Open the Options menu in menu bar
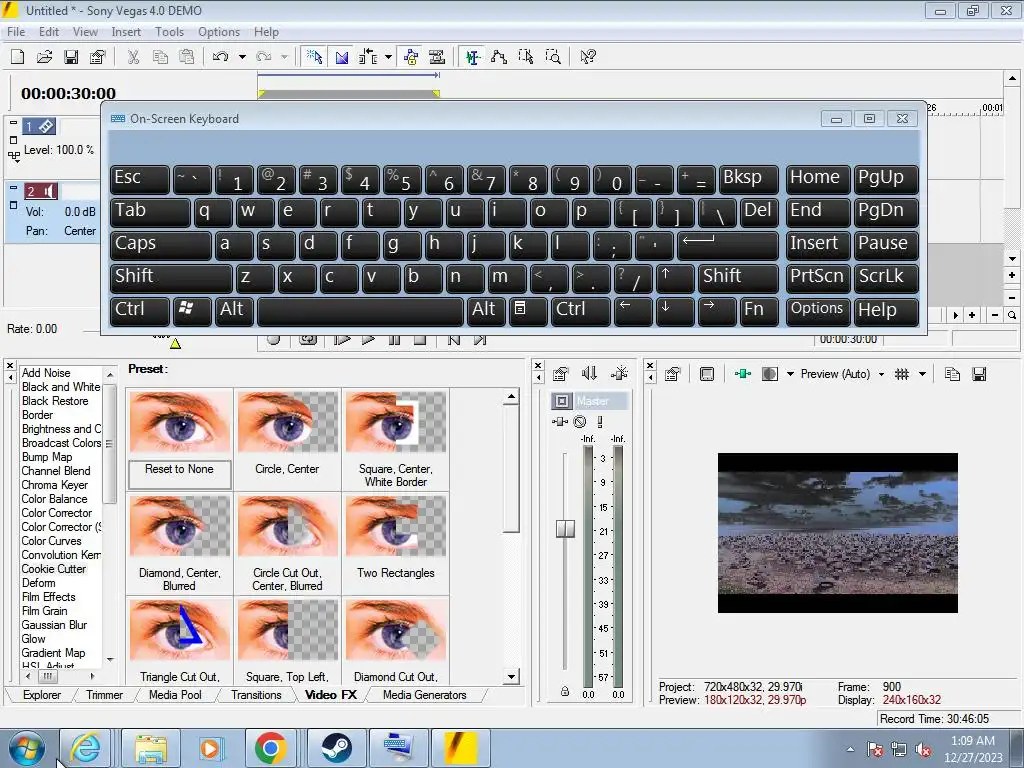The height and width of the screenshot is (768, 1024). pyautogui.click(x=219, y=31)
